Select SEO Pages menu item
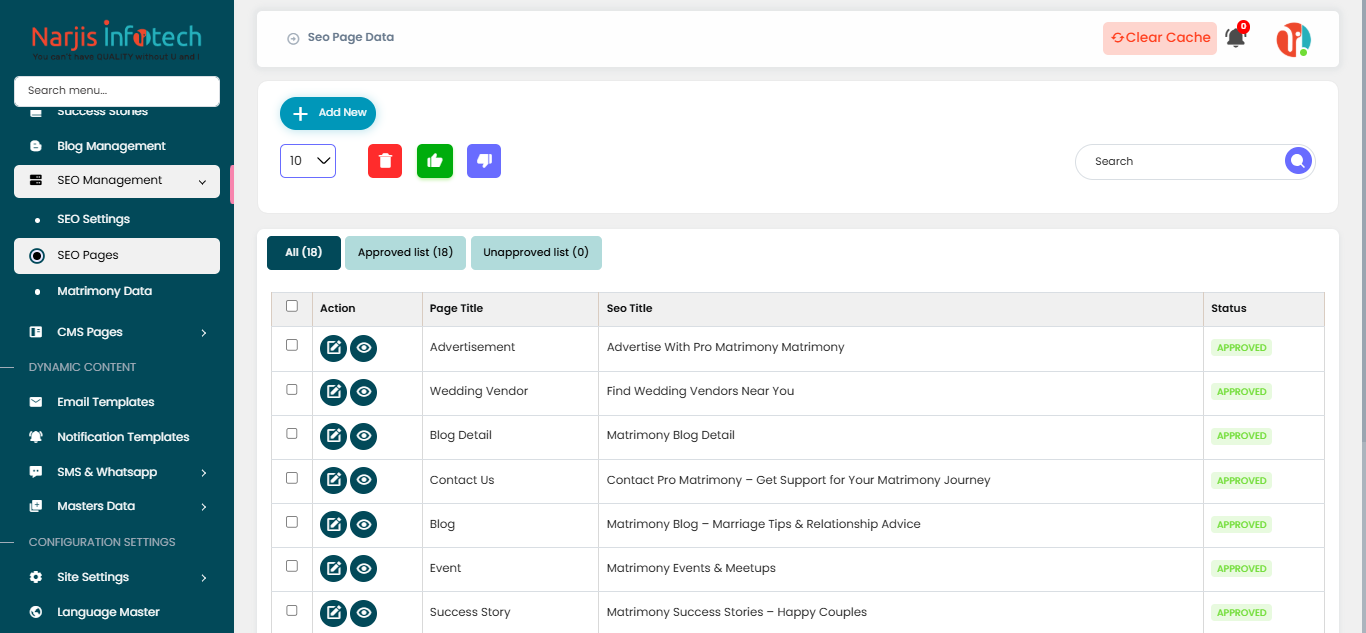Viewport: 1366px width, 633px height. [x=117, y=256]
